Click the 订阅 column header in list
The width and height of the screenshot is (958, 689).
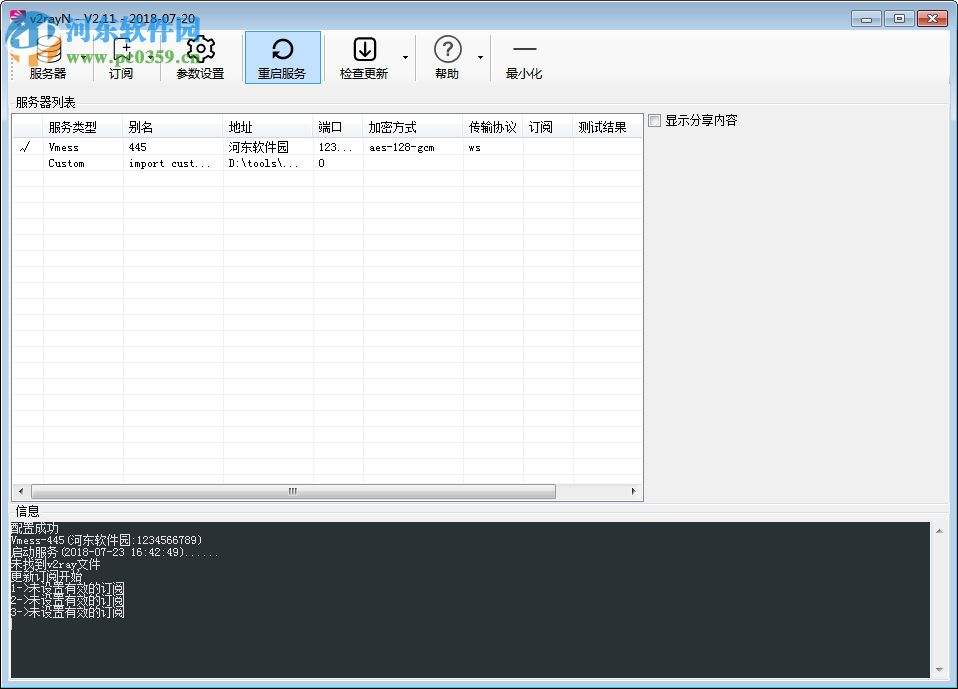click(x=548, y=127)
